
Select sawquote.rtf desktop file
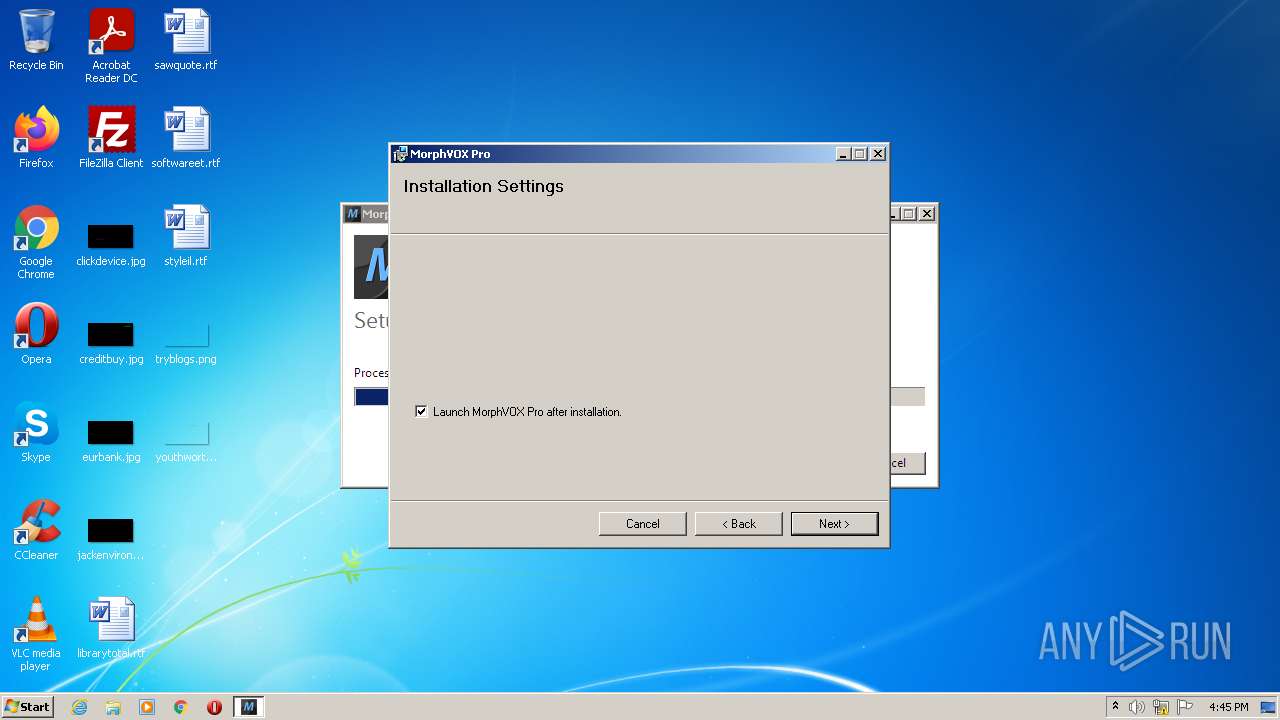[x=186, y=40]
